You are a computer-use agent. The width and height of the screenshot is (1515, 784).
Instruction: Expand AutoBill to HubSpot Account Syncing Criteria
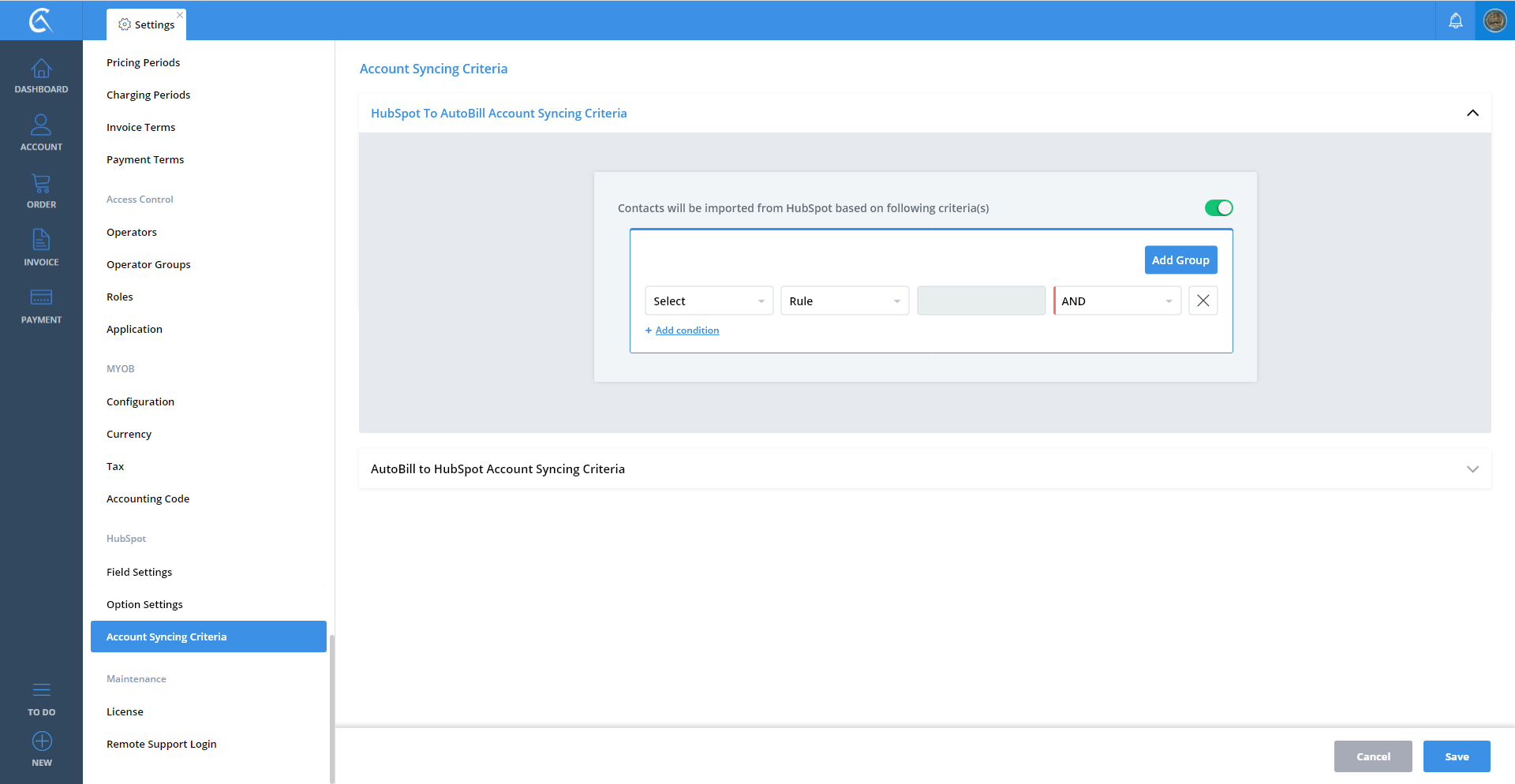click(x=1472, y=469)
